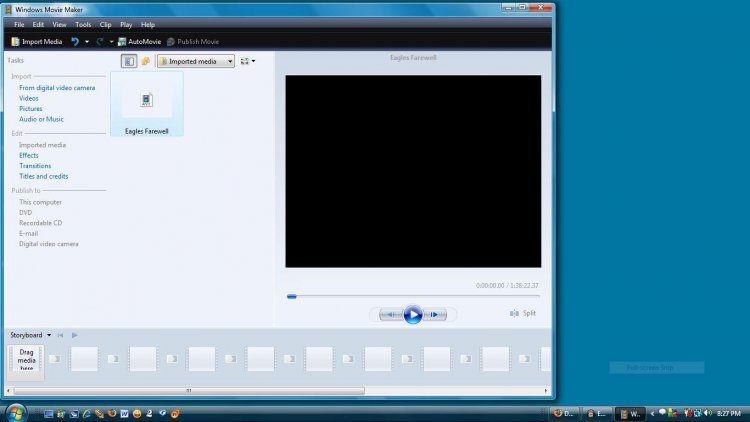The image size is (750, 422).
Task: Open the thumbnail Views icon menu
Action: tap(245, 61)
